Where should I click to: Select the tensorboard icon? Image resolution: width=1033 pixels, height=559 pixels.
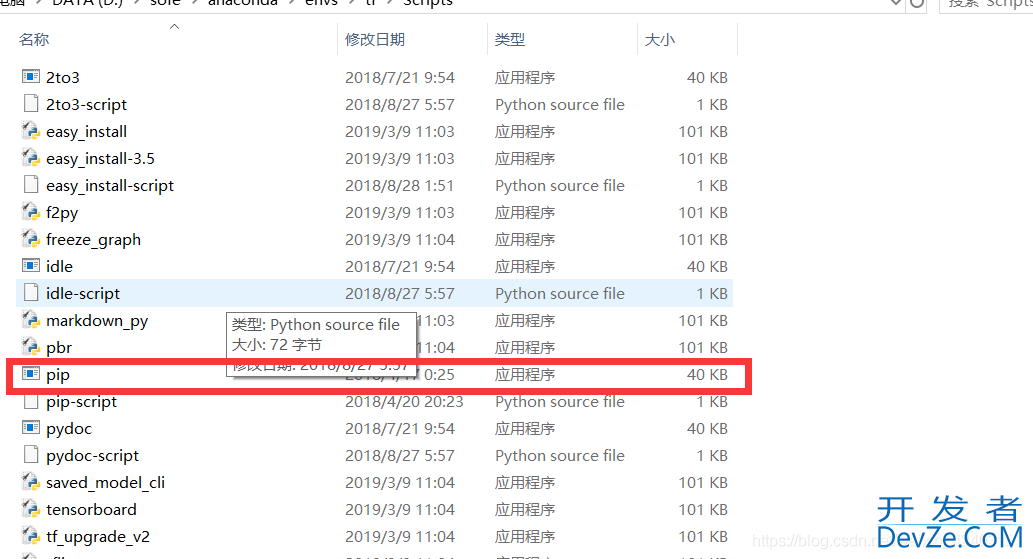coord(30,509)
